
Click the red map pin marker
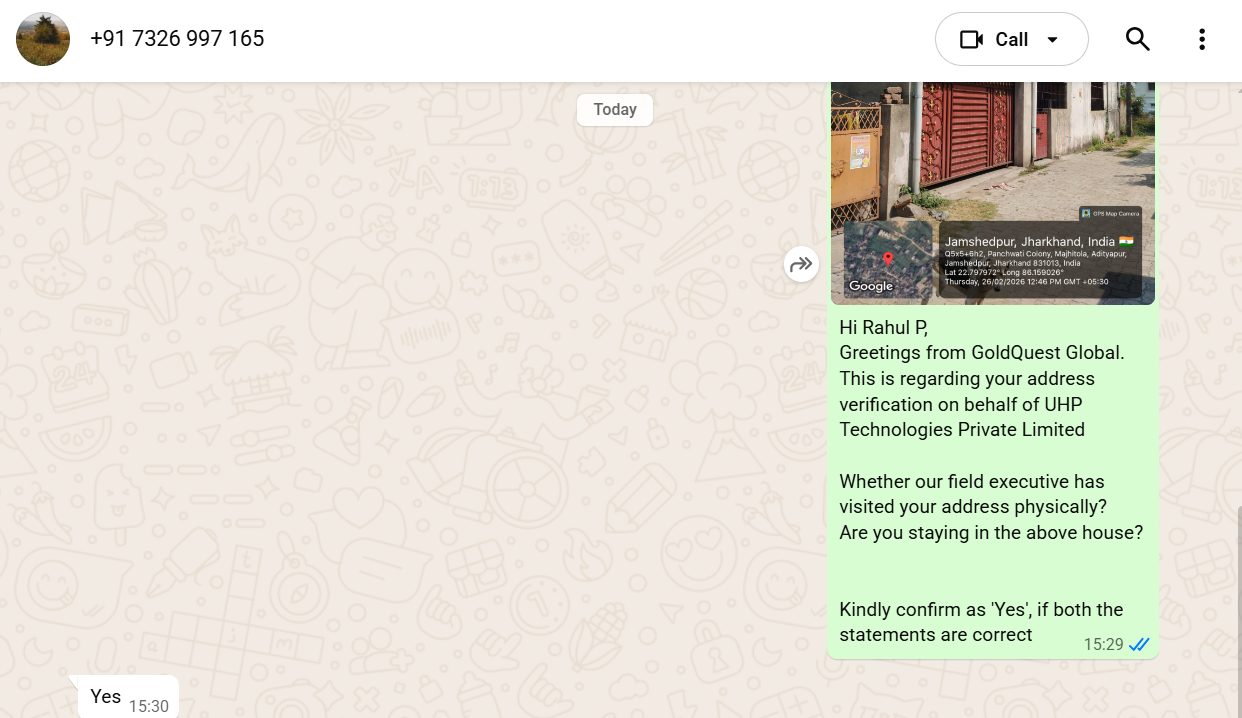888,261
